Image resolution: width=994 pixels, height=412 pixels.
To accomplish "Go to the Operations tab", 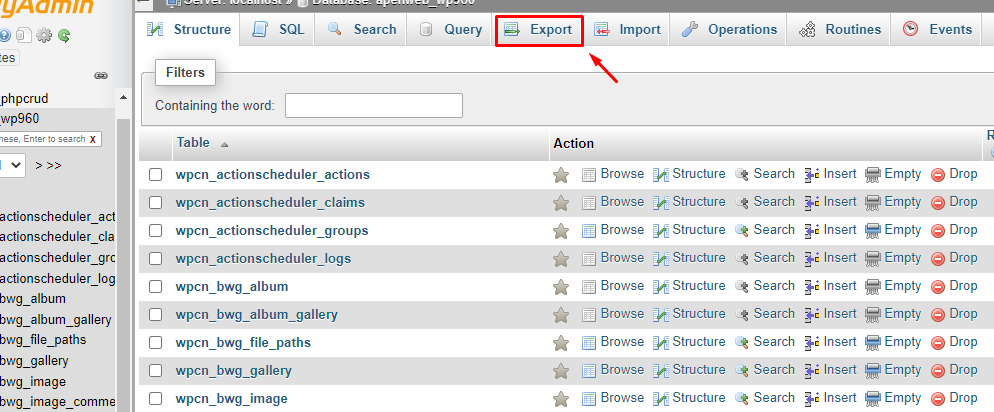I will (730, 30).
